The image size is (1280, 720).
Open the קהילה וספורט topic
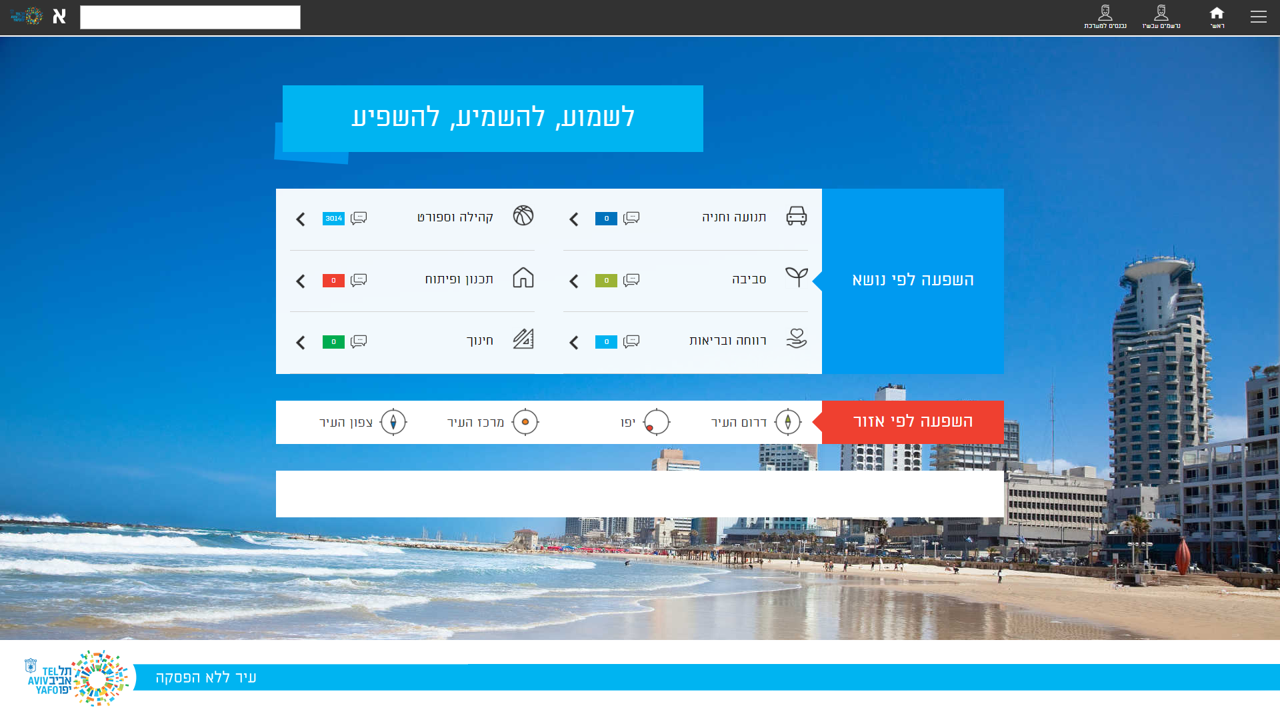[455, 217]
